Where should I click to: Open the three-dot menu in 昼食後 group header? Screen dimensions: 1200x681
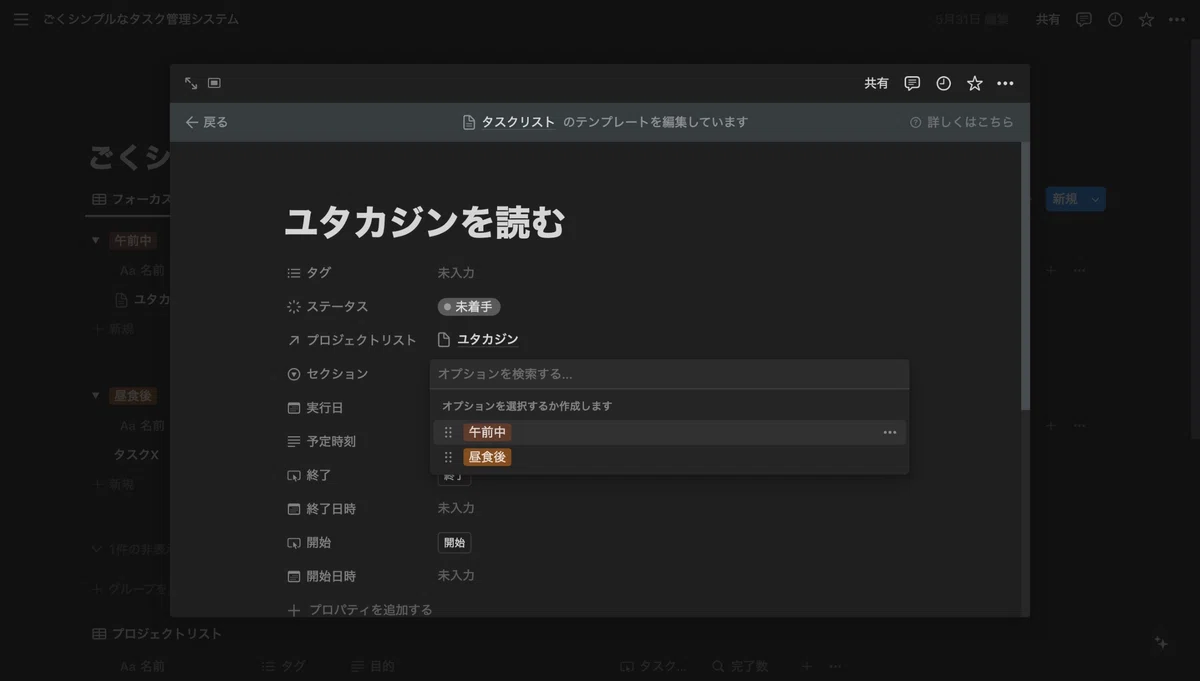click(x=1079, y=425)
